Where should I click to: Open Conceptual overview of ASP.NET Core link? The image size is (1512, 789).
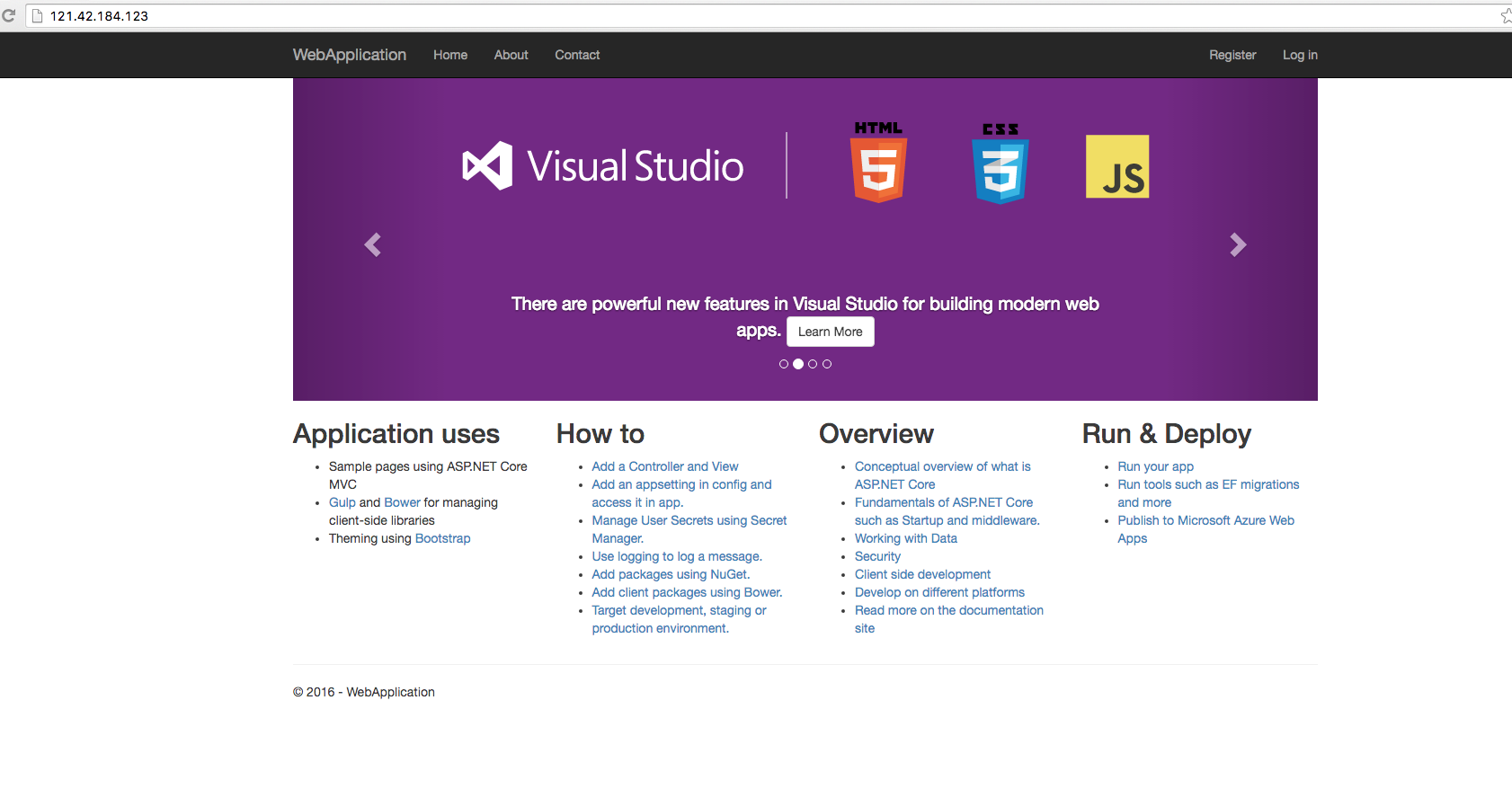[943, 475]
